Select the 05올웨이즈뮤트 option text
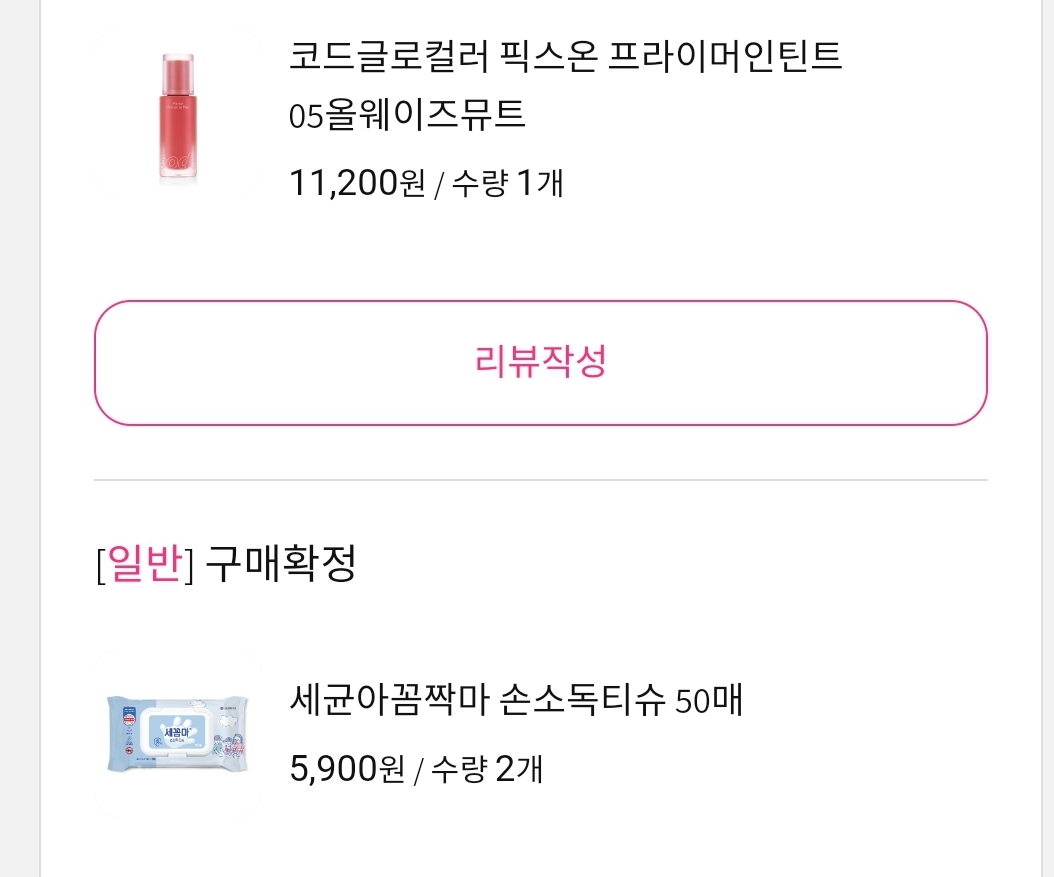The width and height of the screenshot is (1054, 877). click(x=407, y=115)
